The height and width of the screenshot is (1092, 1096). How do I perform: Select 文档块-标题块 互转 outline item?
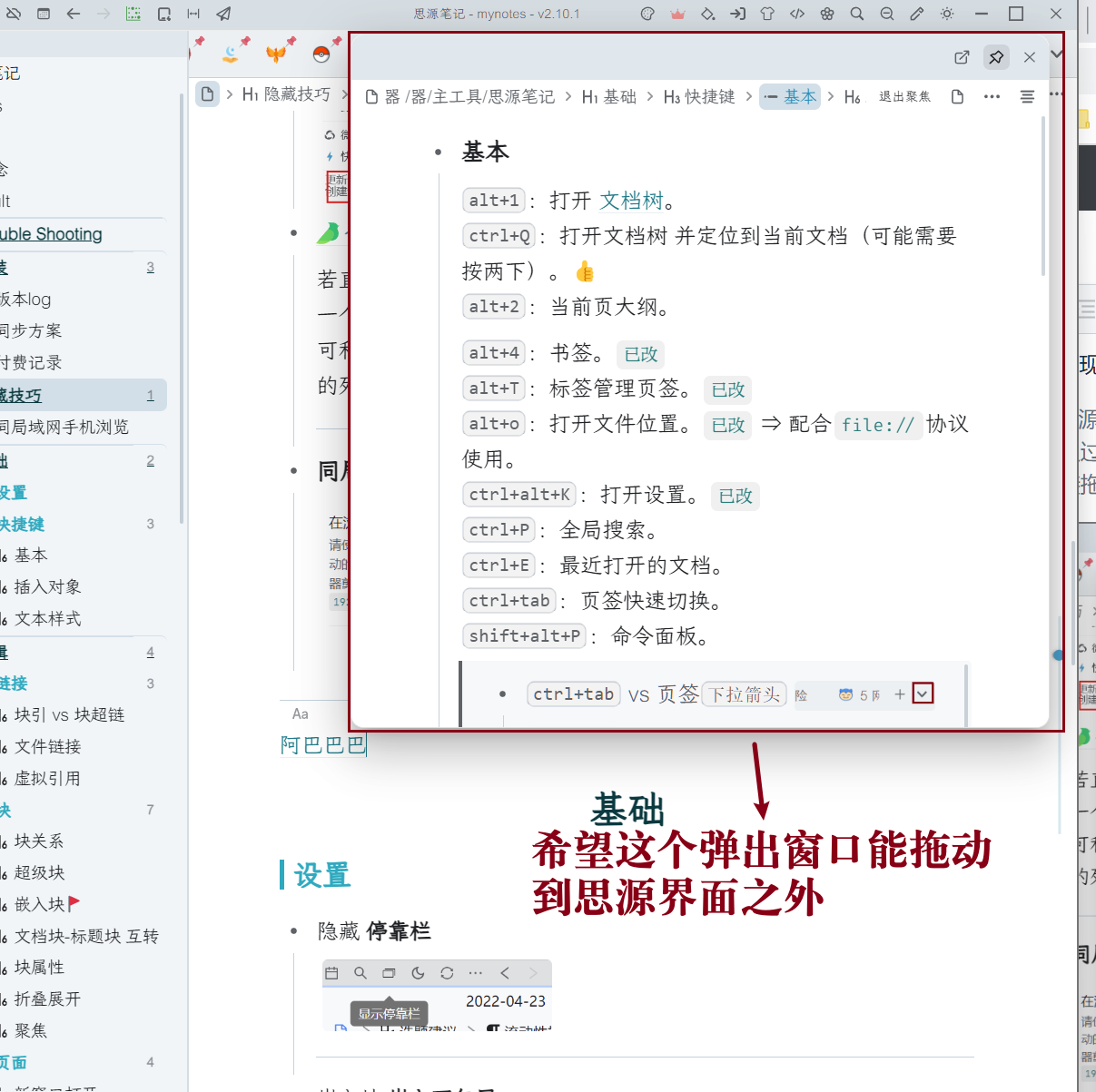(x=86, y=937)
